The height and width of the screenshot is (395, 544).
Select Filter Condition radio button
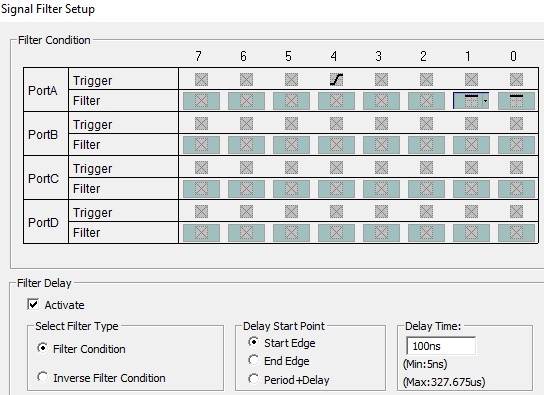click(x=43, y=348)
